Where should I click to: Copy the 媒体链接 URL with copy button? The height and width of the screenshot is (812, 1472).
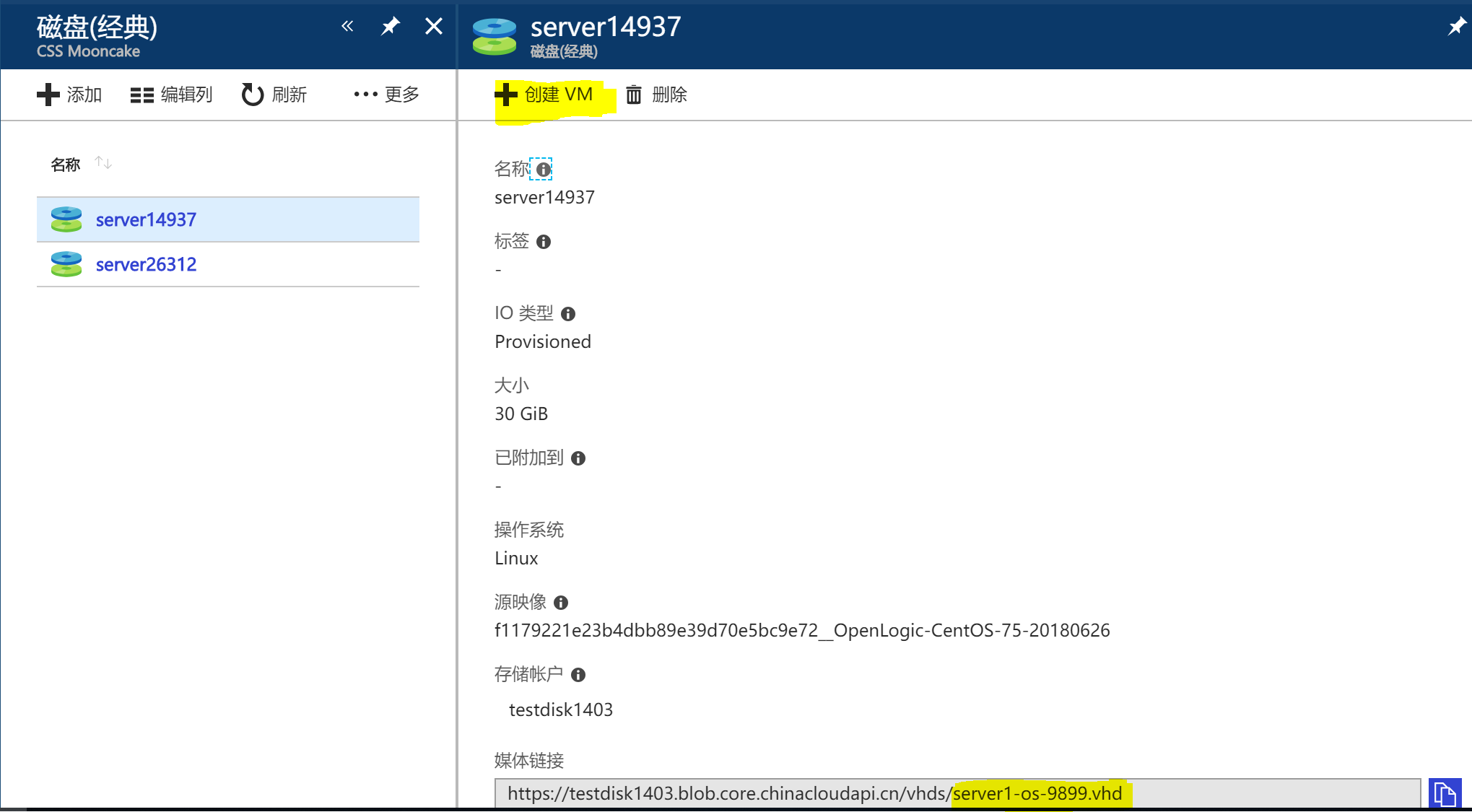point(1445,794)
